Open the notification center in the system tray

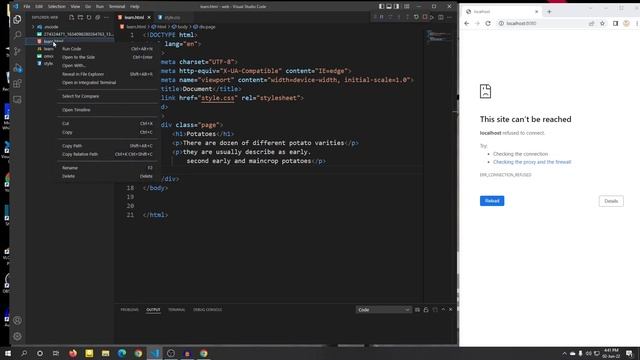pyautogui.click(x=629, y=353)
